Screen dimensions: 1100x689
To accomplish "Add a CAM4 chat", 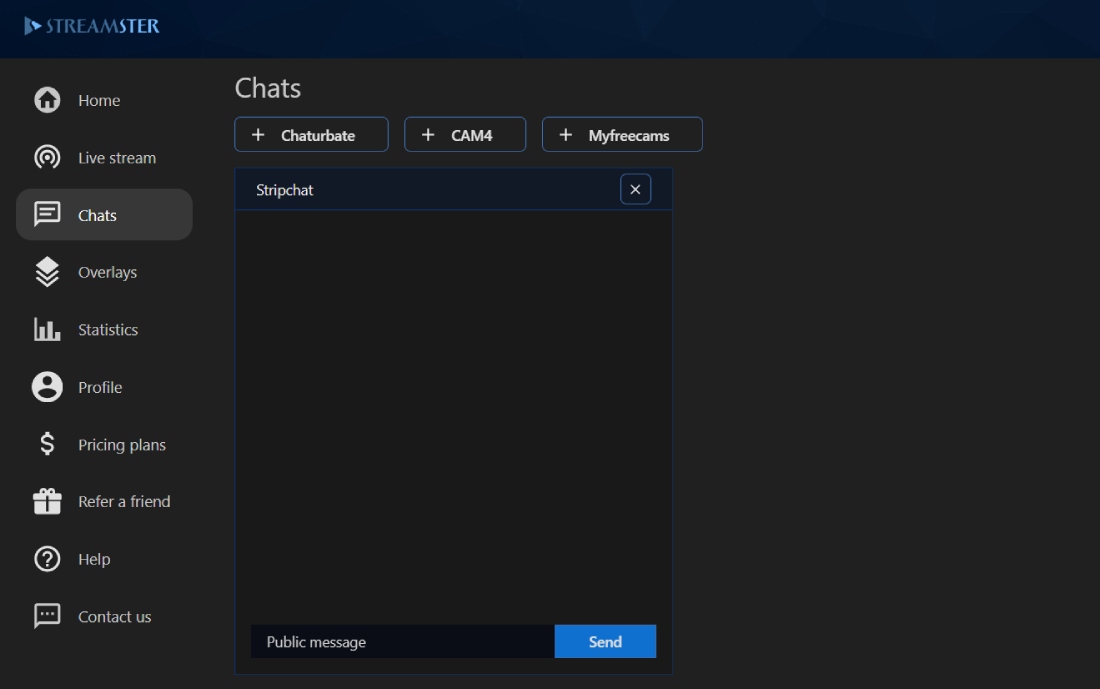I will point(465,134).
